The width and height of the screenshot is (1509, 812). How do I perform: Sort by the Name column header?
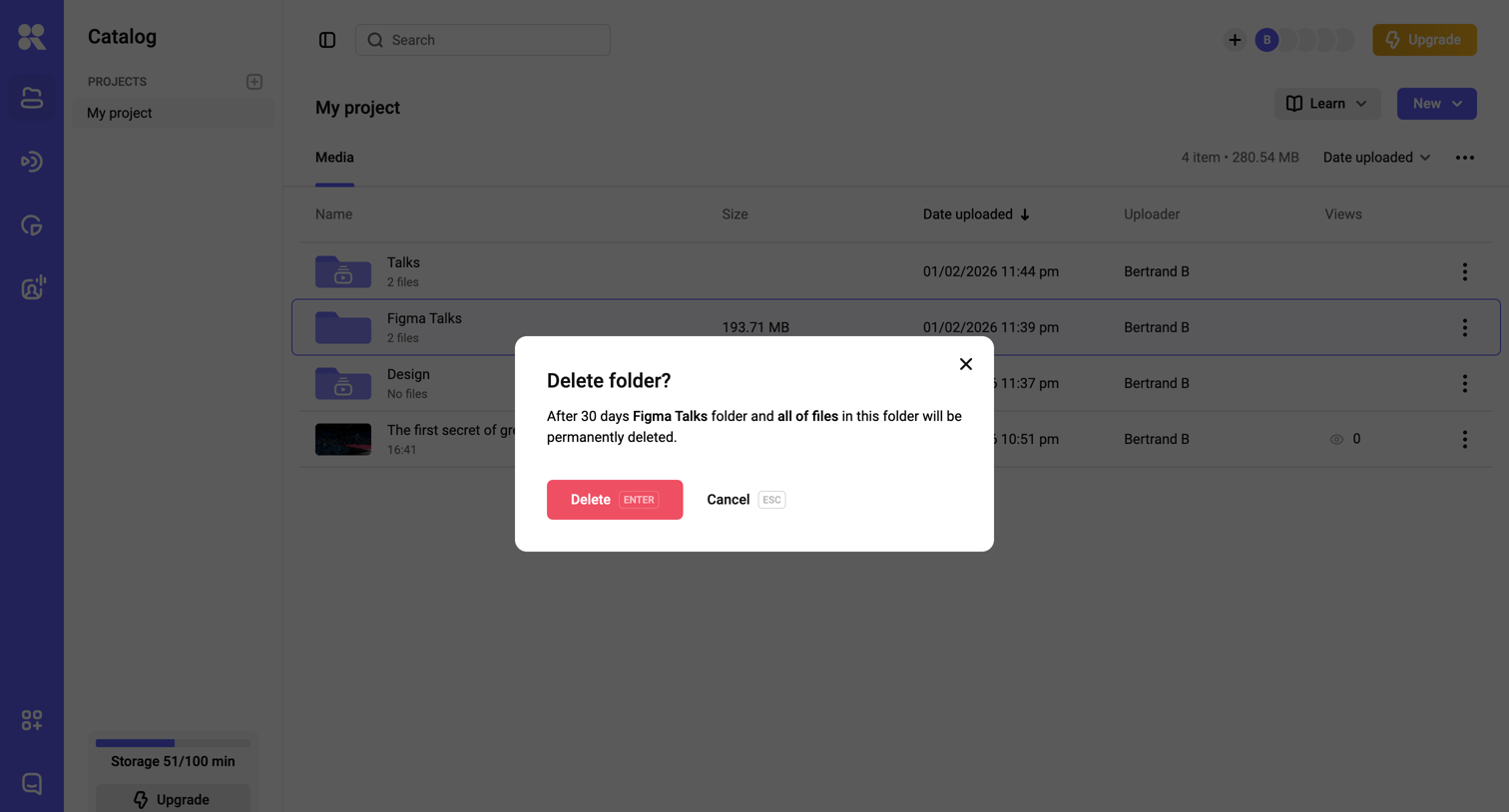(x=333, y=214)
